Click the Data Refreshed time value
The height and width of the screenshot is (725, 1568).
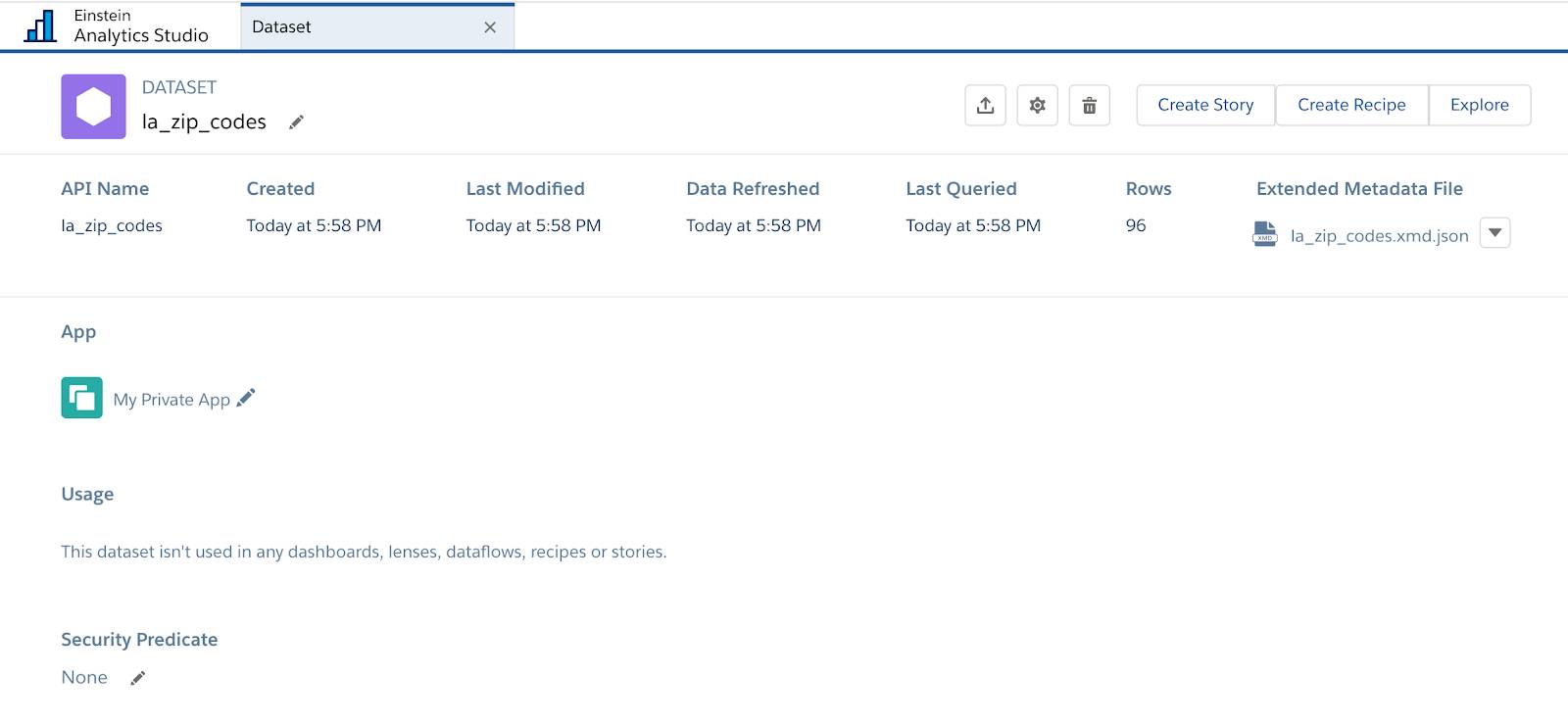[x=754, y=225]
